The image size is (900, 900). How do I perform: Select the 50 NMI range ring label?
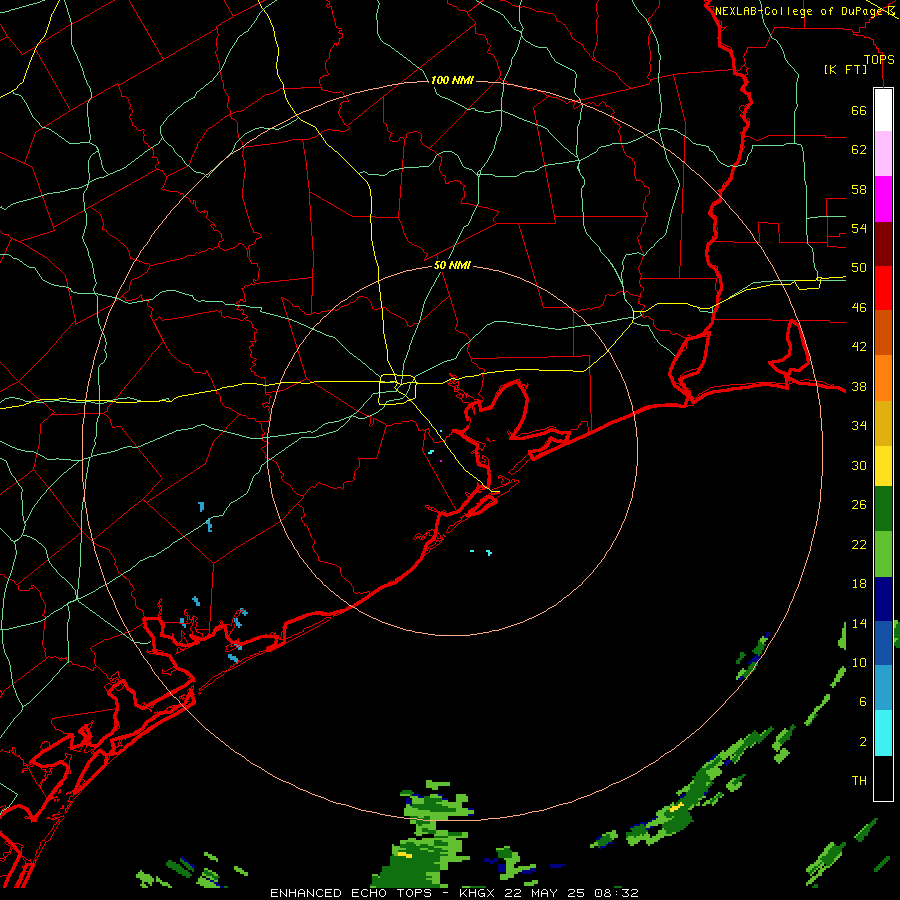(452, 265)
